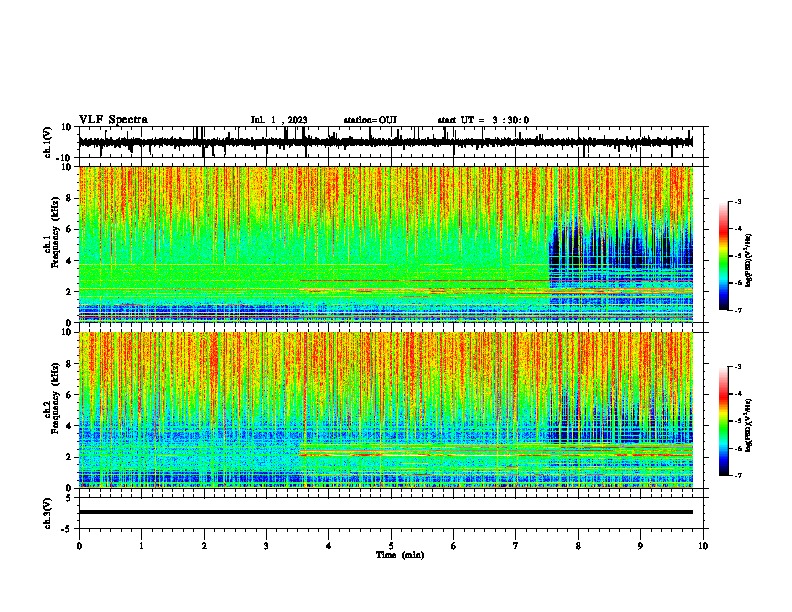Viewport: 792px width, 612px height.
Task: Click inside the ch.2 spectrogram panel
Action: point(386,410)
